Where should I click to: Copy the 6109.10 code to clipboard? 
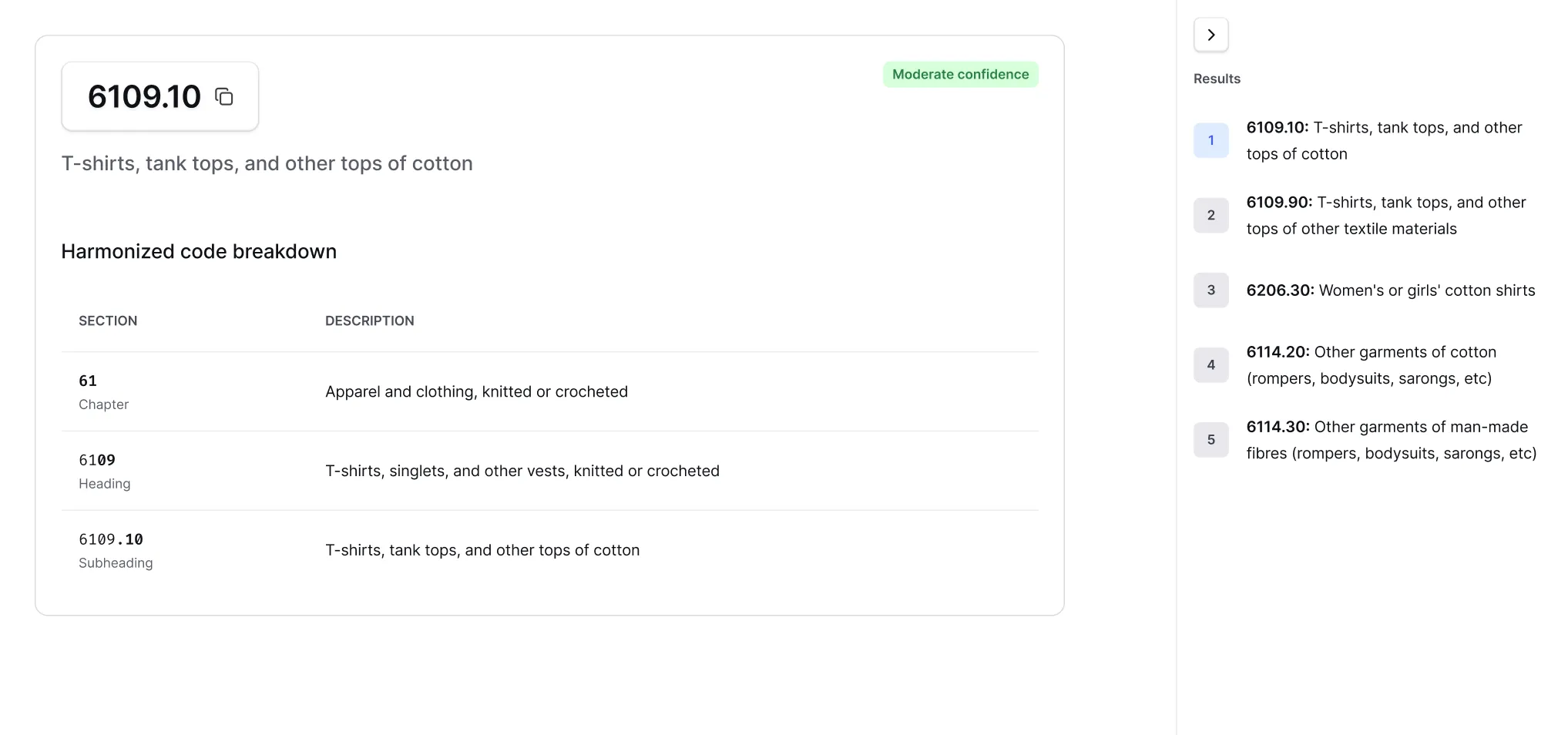[224, 96]
